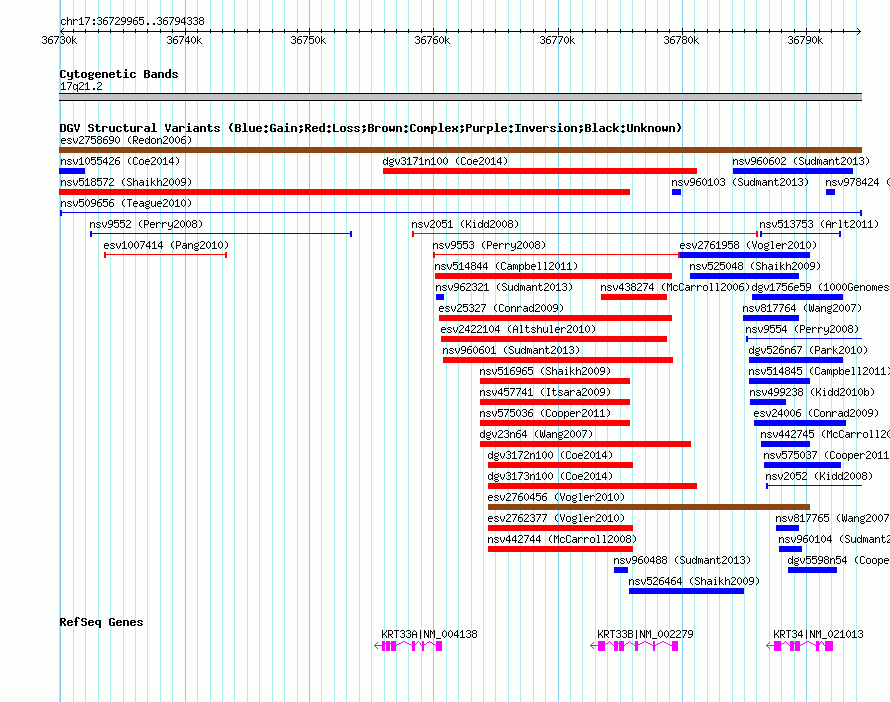Click the dgv3172n100 (Coe2014) label

[x=550, y=455]
